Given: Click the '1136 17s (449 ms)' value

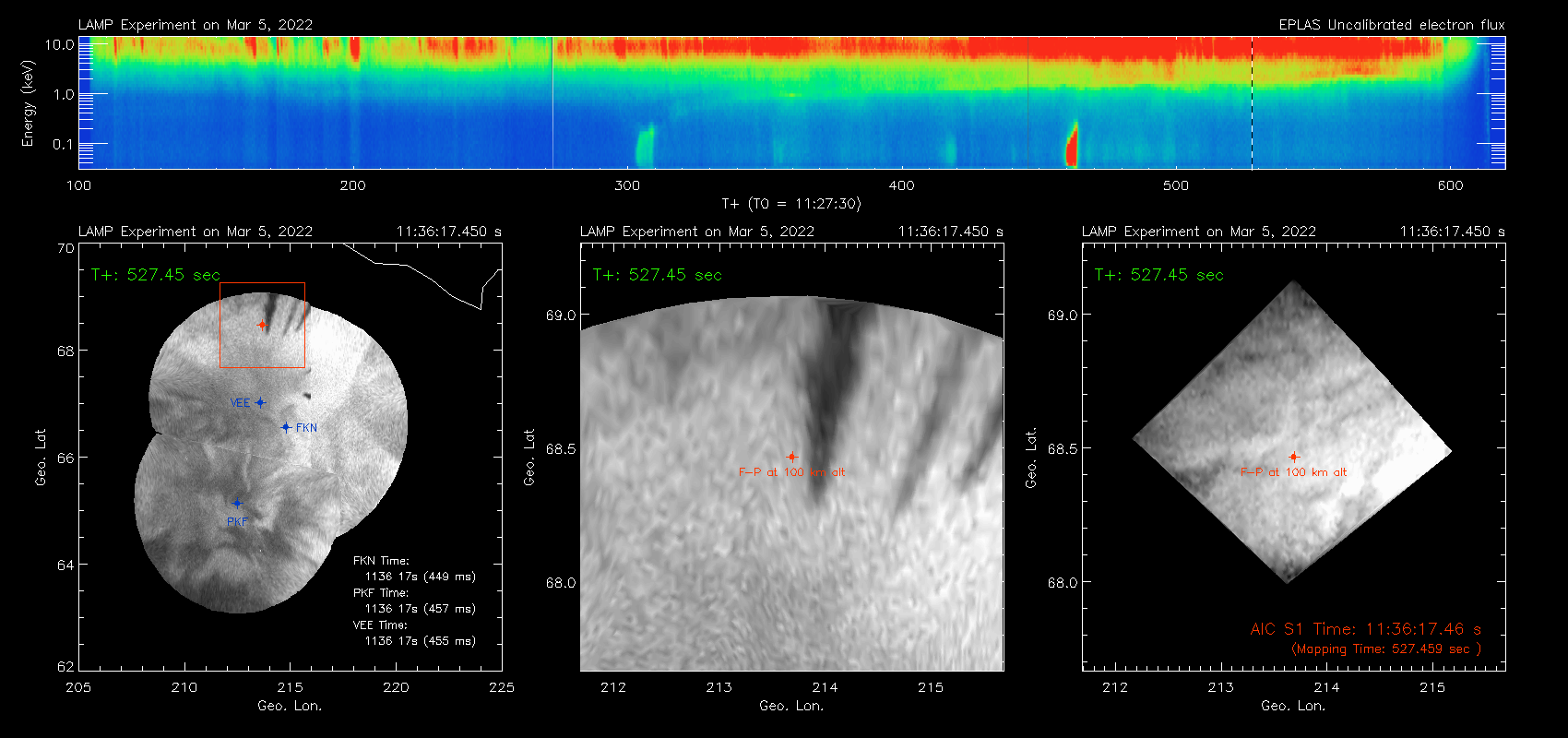Looking at the screenshot, I should 421,577.
